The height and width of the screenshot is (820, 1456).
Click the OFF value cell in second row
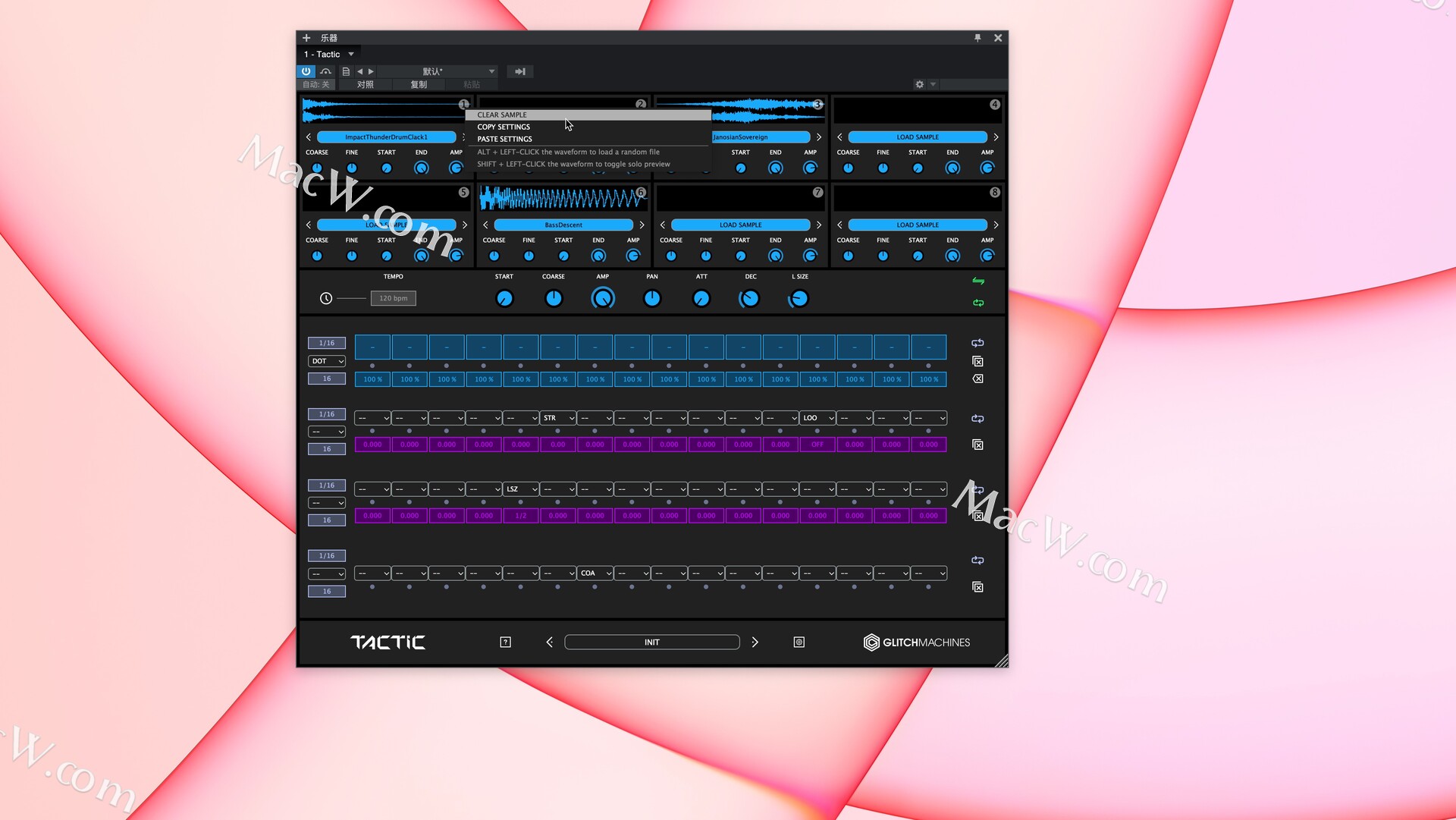817,445
